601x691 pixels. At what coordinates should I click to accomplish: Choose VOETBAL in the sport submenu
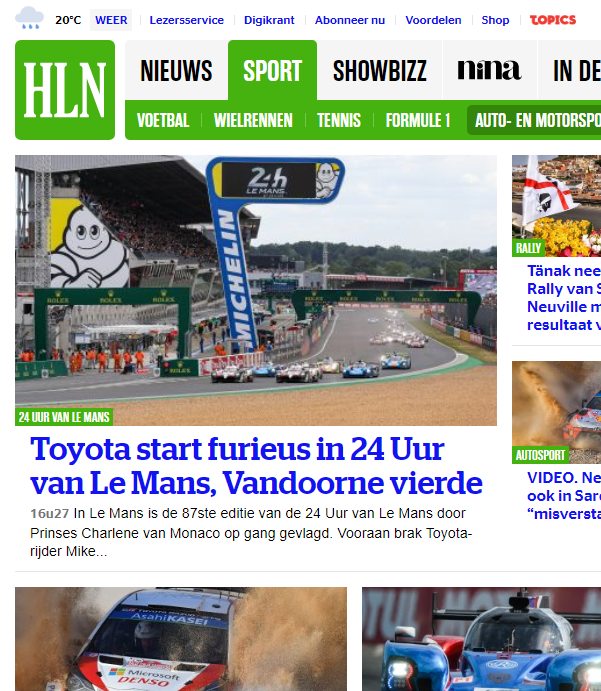pos(163,120)
